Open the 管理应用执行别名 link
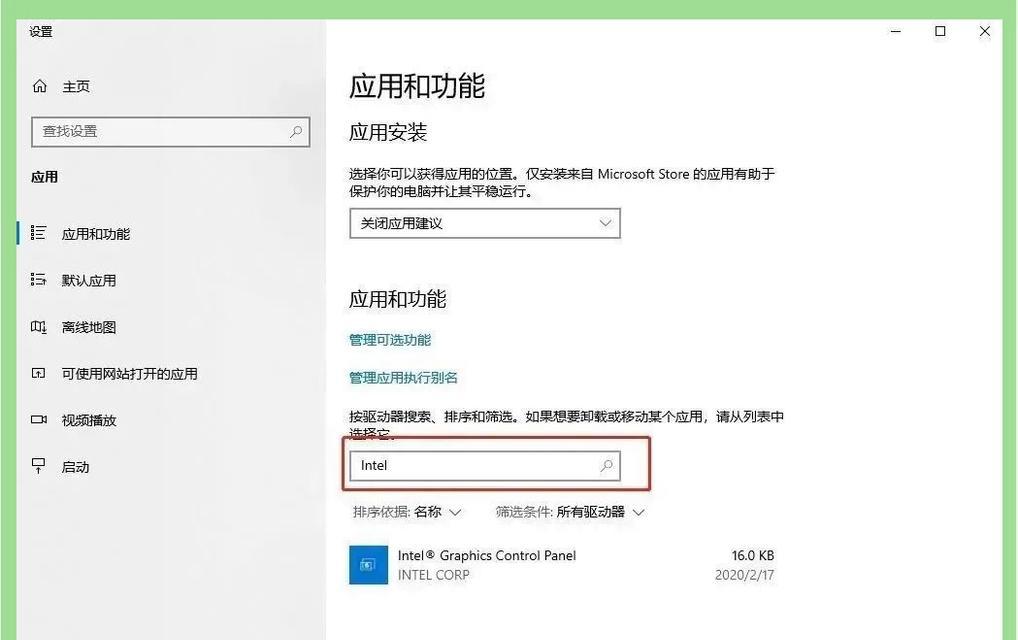 403,378
